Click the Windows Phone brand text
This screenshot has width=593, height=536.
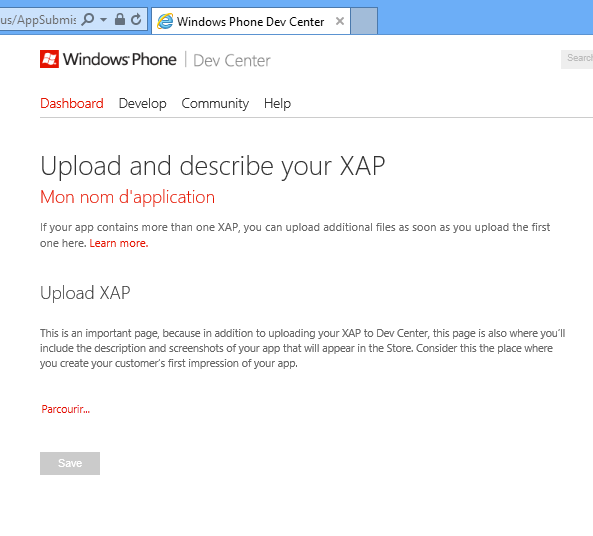[x=120, y=59]
